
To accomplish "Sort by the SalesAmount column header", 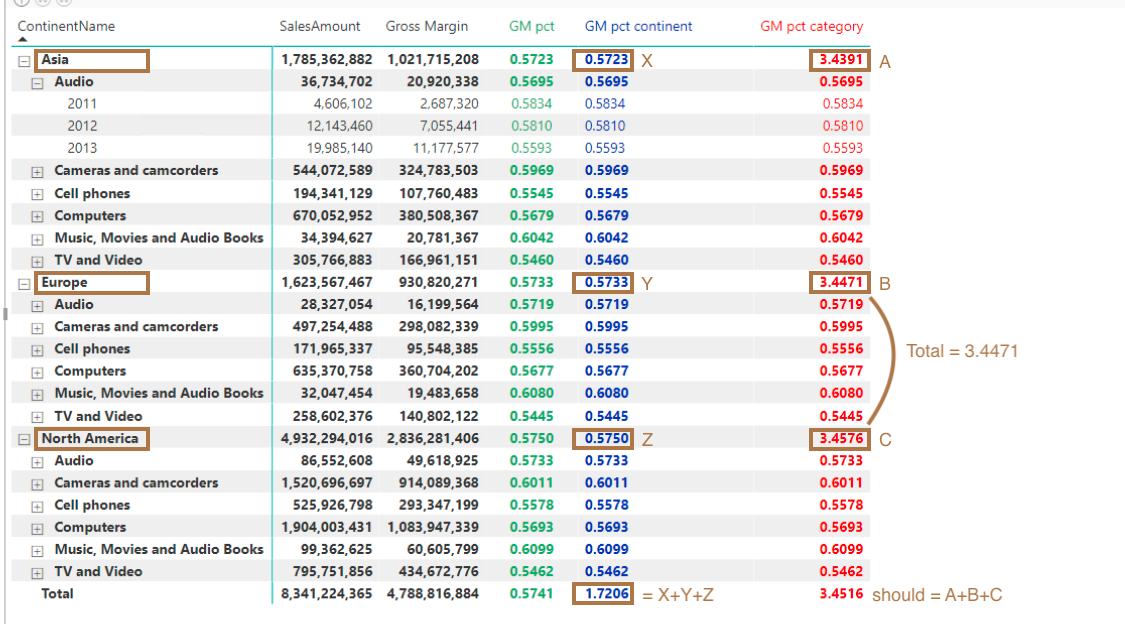I will tap(319, 27).
